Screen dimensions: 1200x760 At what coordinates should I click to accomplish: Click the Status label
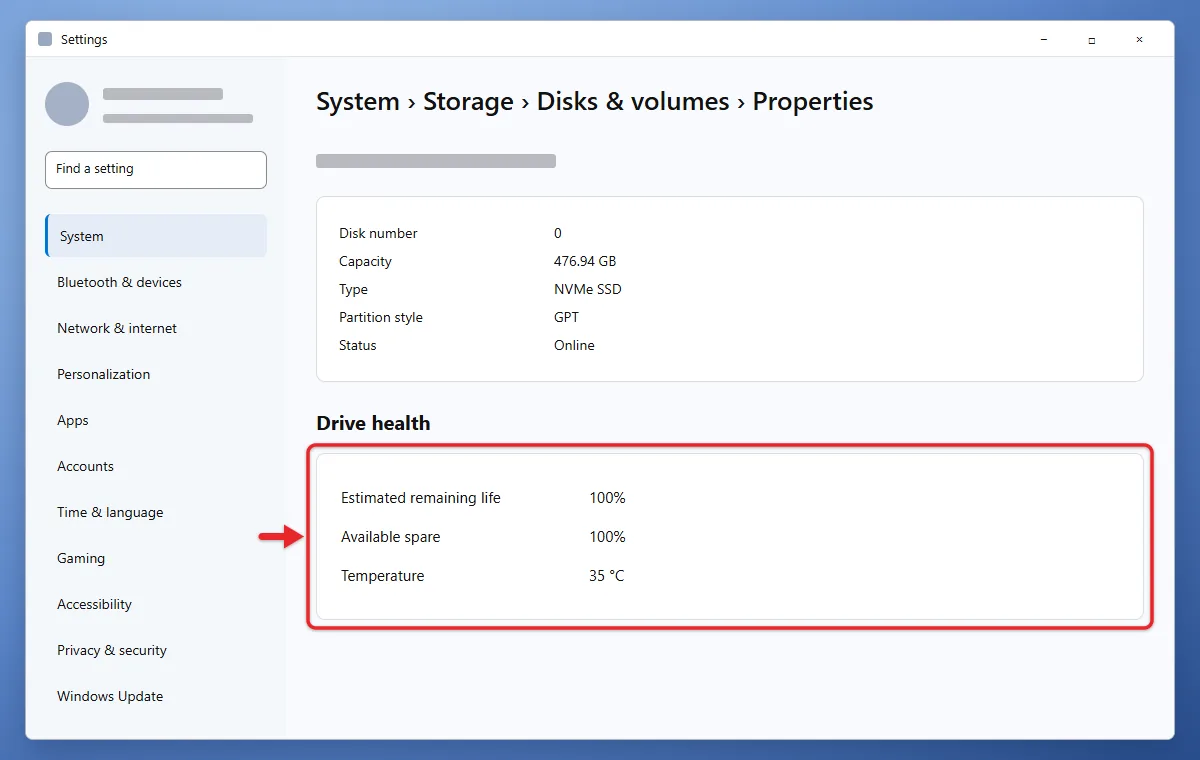(x=358, y=345)
